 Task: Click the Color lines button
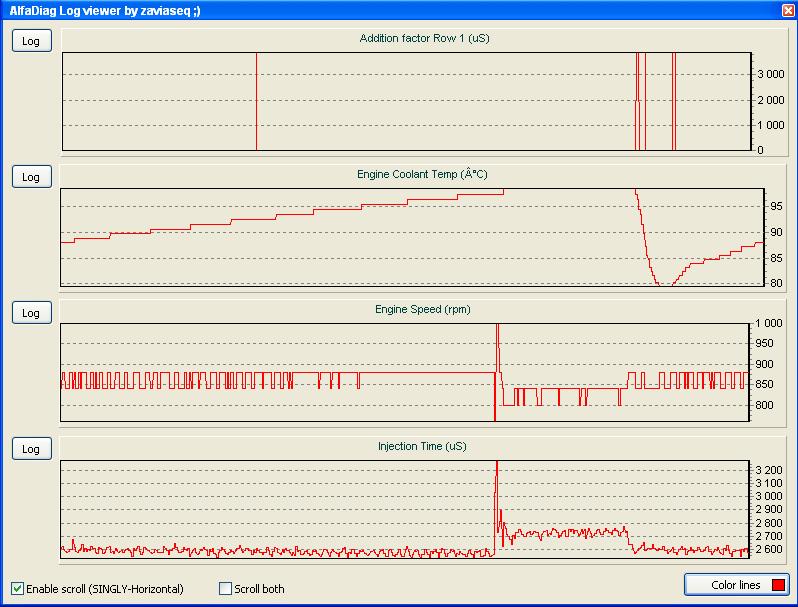735,585
